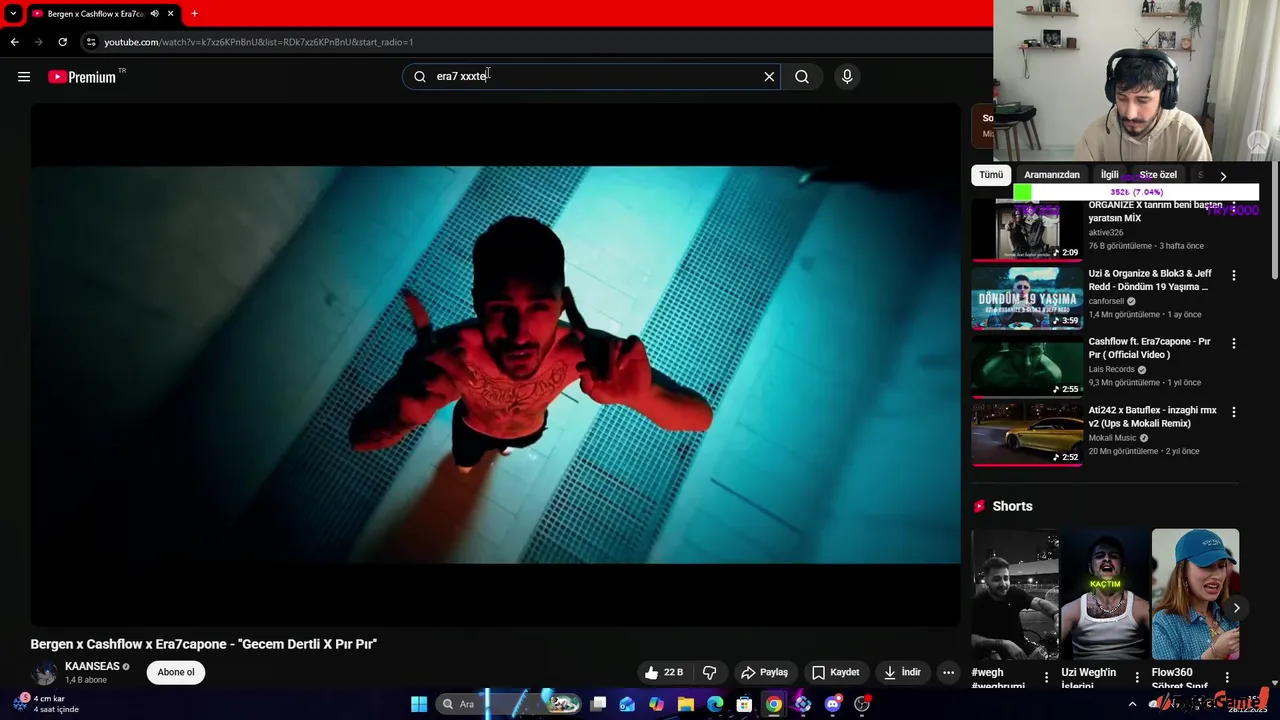This screenshot has height=720, width=1280.
Task: Go back in the browser
Action: pyautogui.click(x=14, y=42)
